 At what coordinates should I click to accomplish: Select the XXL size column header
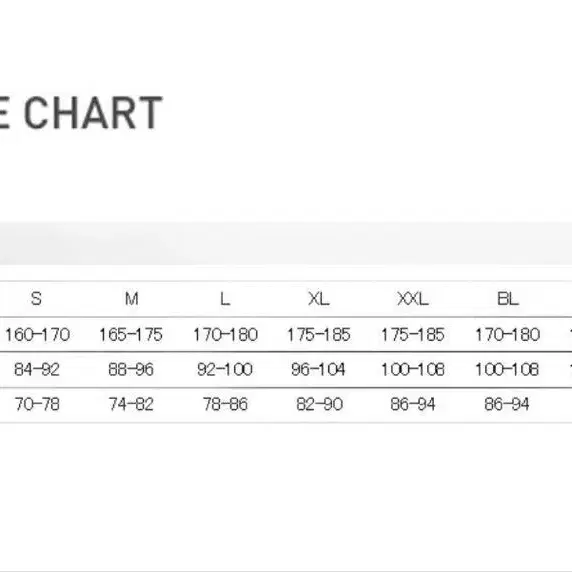coord(413,299)
